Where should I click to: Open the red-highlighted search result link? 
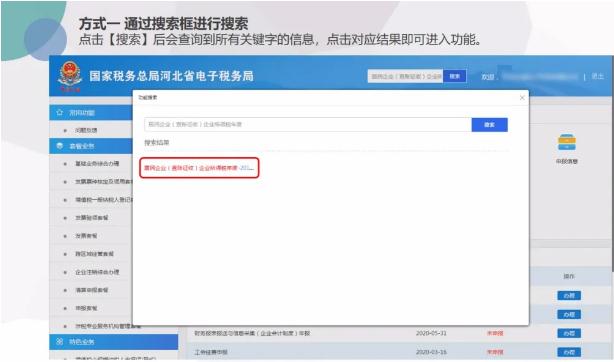click(x=199, y=168)
